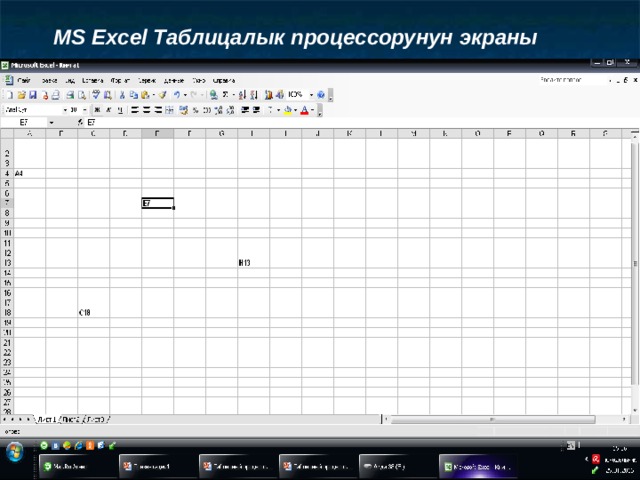Select the Format Painter brush icon
The height and width of the screenshot is (480, 640).
162,95
